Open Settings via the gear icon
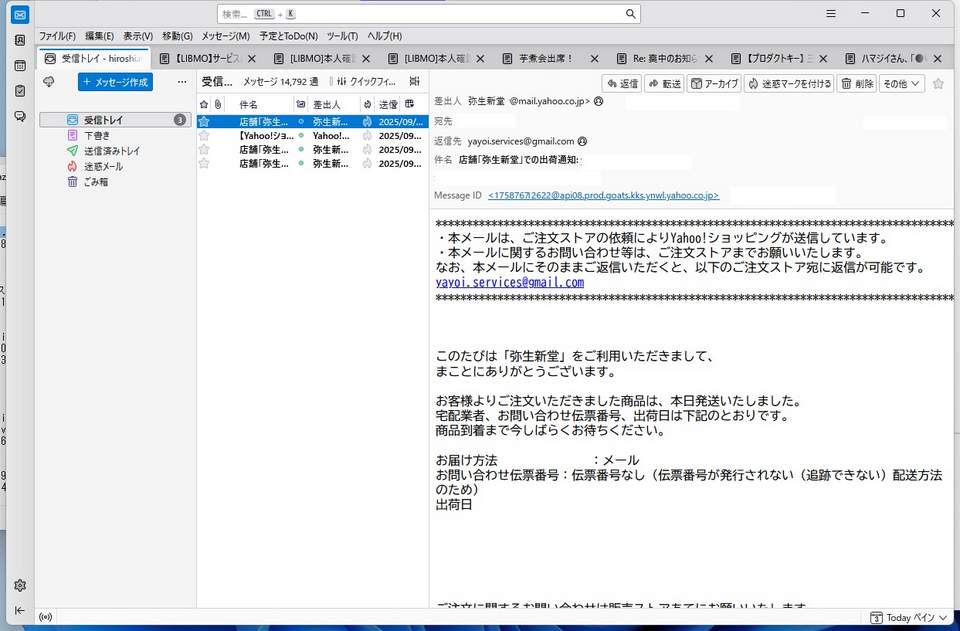 click(20, 585)
